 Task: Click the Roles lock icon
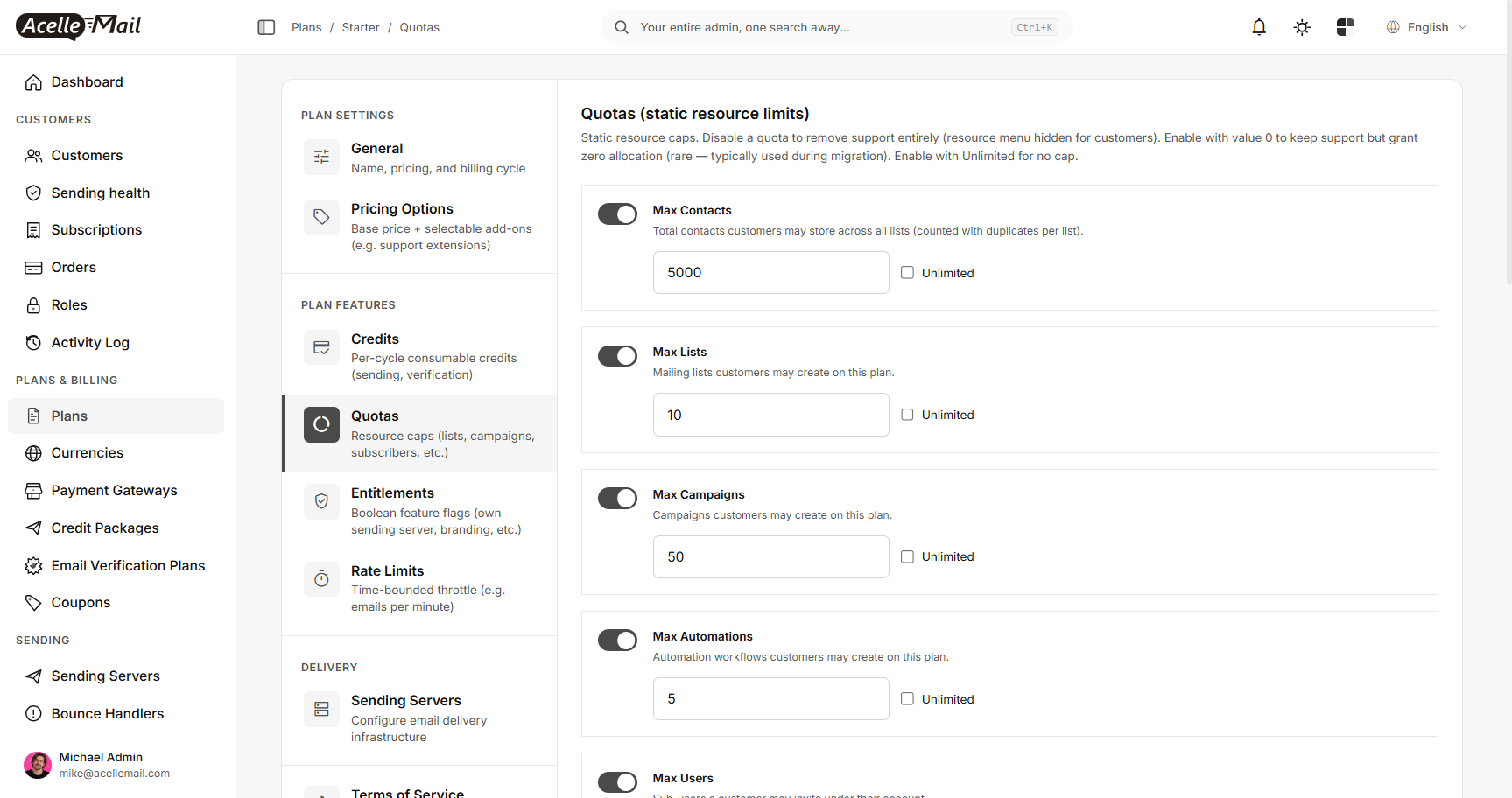(x=33, y=305)
